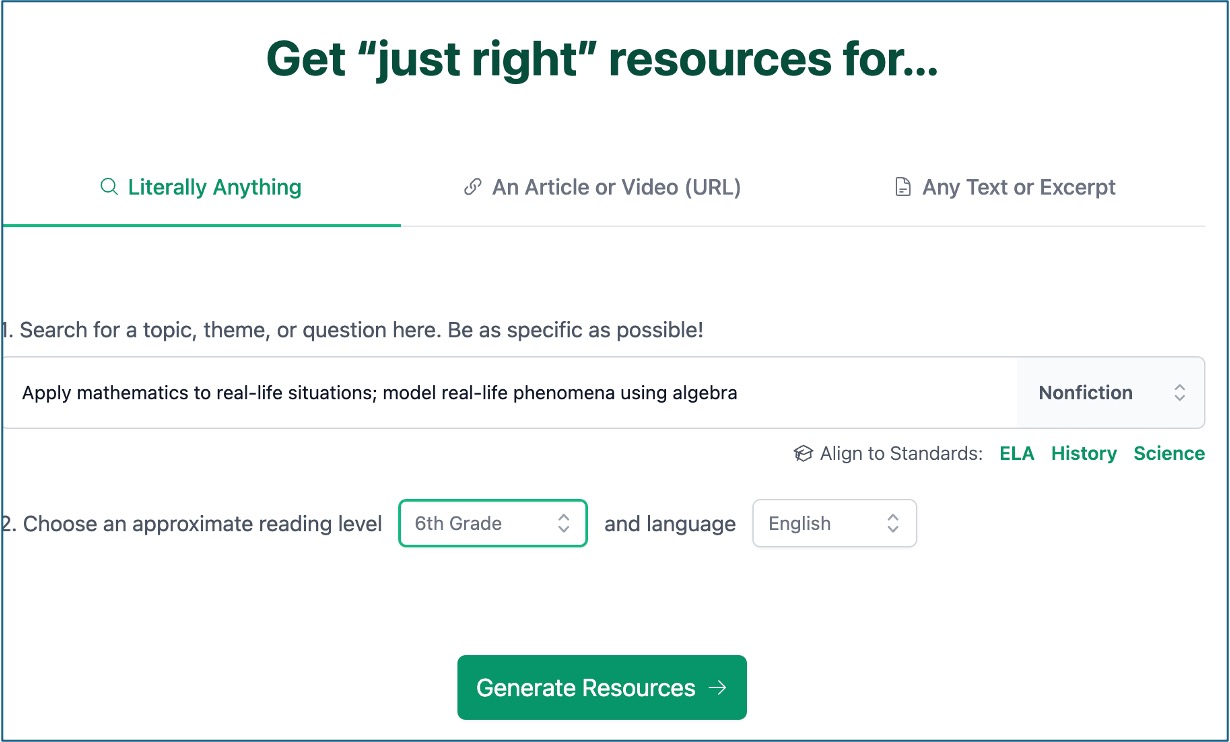Select the Science standards link
Screen dimensions: 1230x742
tap(1168, 454)
